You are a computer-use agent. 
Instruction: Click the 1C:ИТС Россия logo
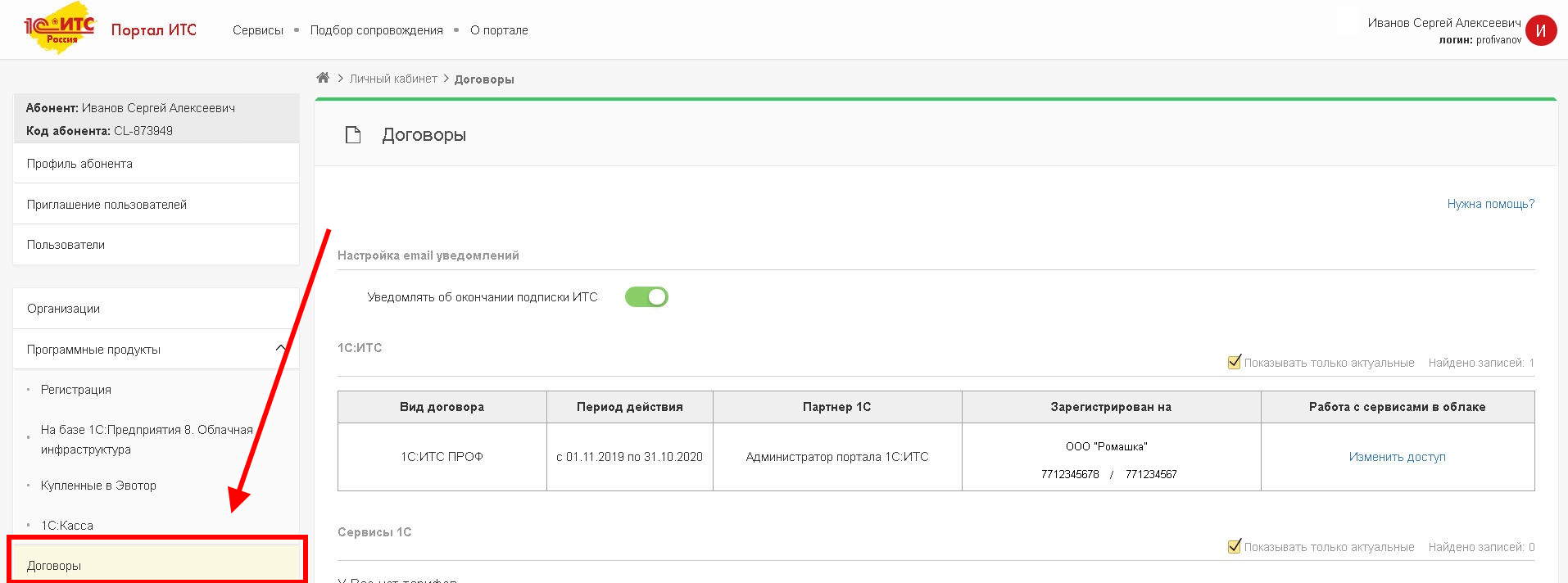(60, 29)
